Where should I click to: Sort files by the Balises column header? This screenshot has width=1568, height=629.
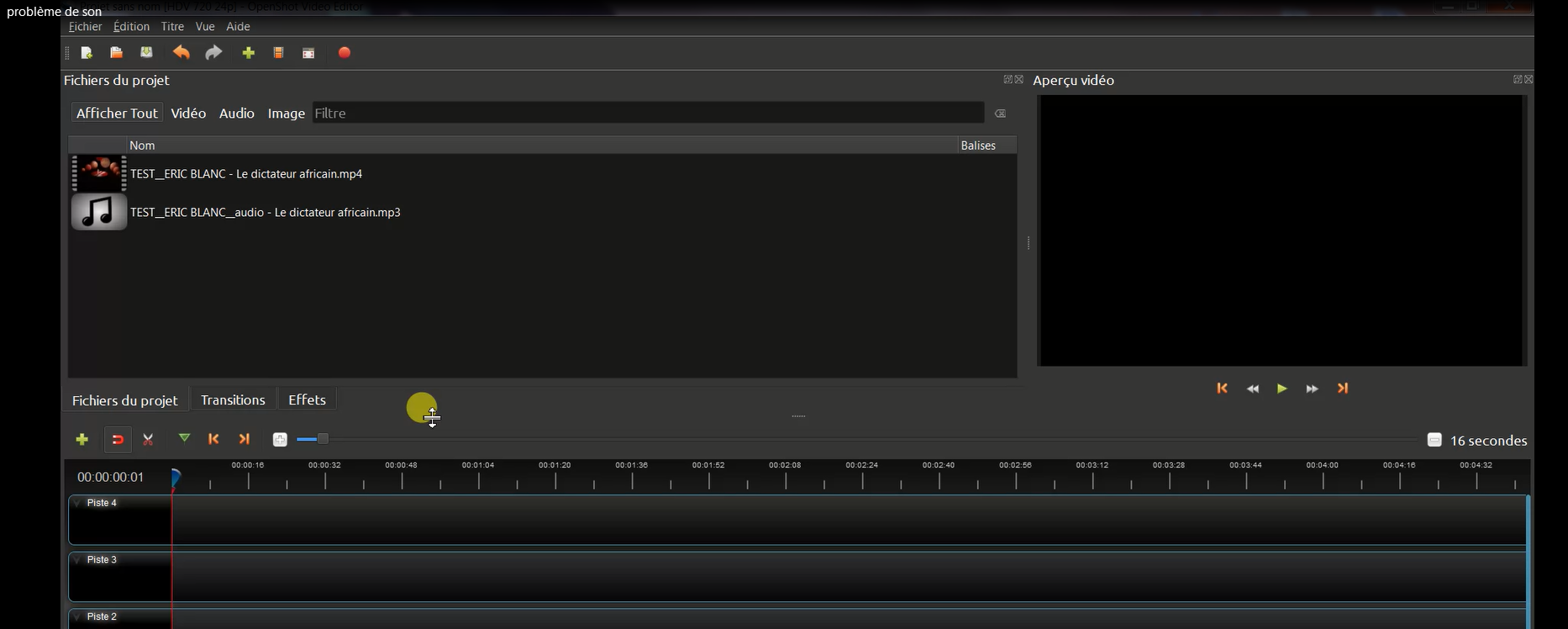click(987, 145)
